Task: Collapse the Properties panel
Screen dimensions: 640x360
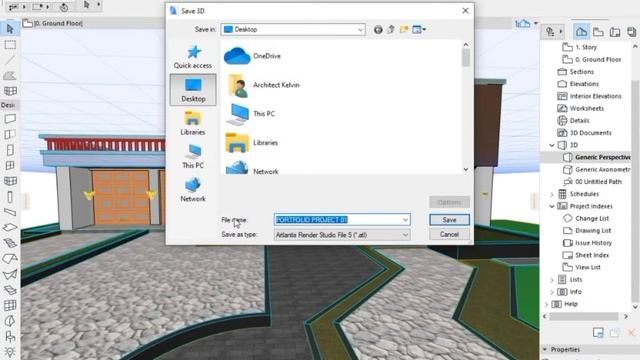Action: pos(545,350)
